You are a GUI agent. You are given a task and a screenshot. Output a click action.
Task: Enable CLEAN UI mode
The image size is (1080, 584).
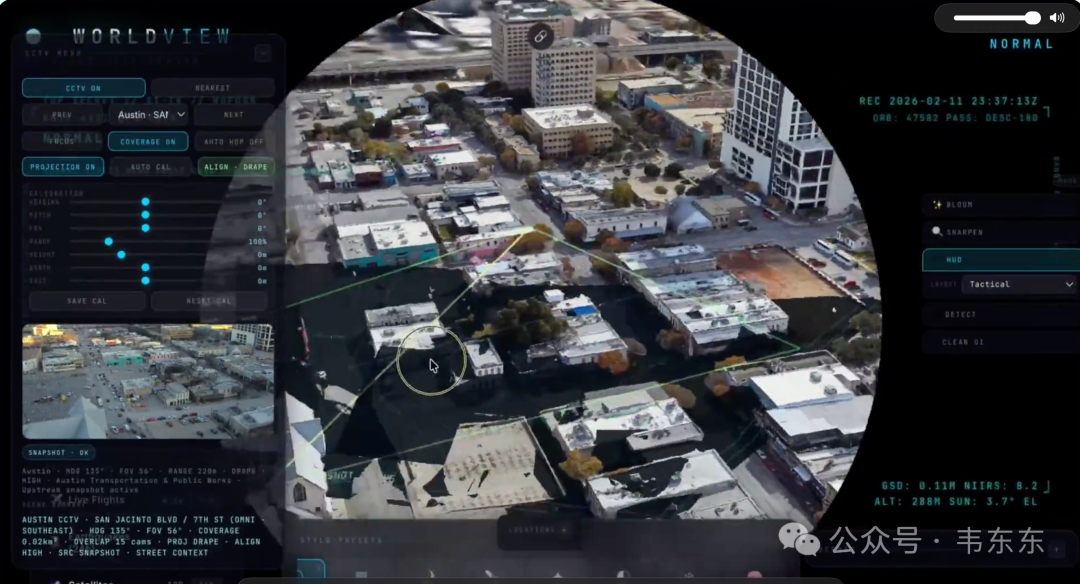click(x=1001, y=342)
